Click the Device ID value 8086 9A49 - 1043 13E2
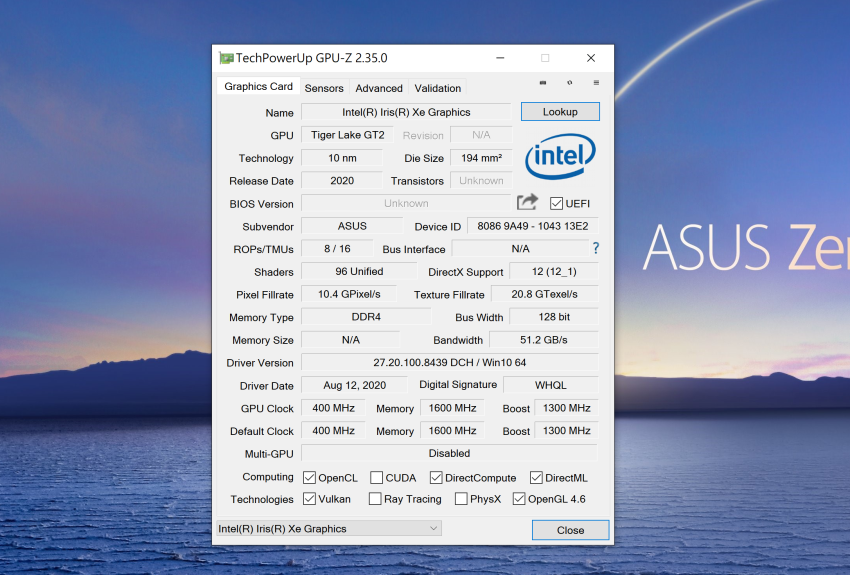The height and width of the screenshot is (575, 850). tap(533, 226)
